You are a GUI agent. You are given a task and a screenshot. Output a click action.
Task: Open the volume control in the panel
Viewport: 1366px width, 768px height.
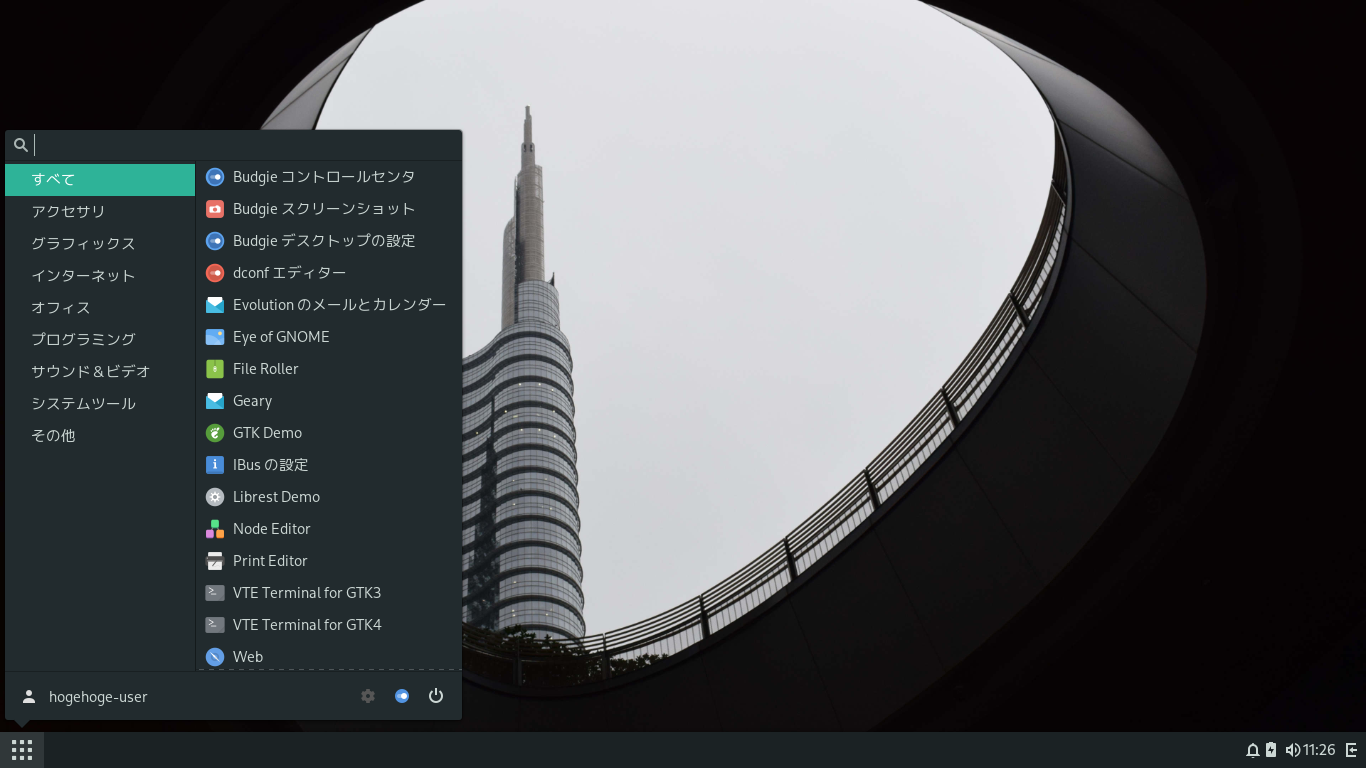pyautogui.click(x=1292, y=750)
